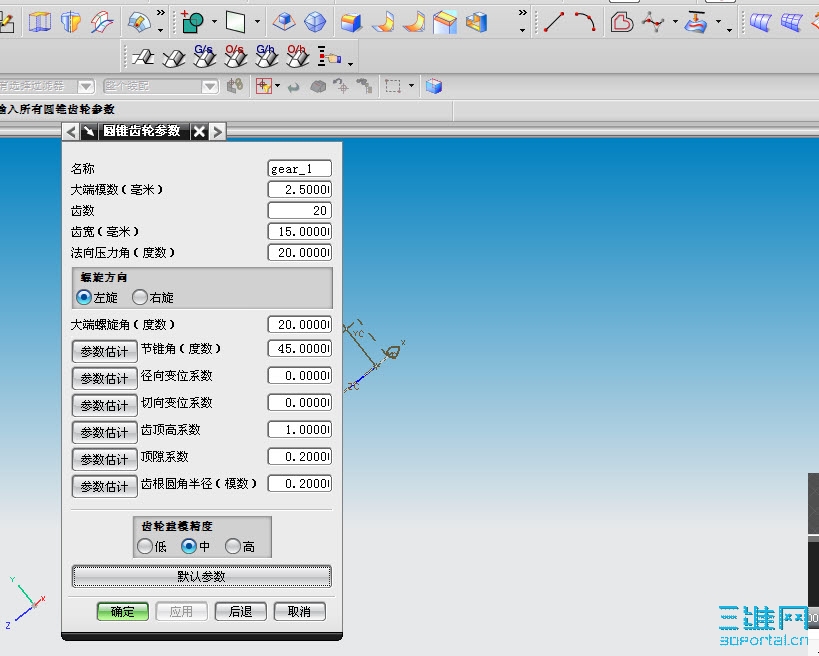
Task: Expand dropdown beside spline points icon
Action: click(x=675, y=22)
